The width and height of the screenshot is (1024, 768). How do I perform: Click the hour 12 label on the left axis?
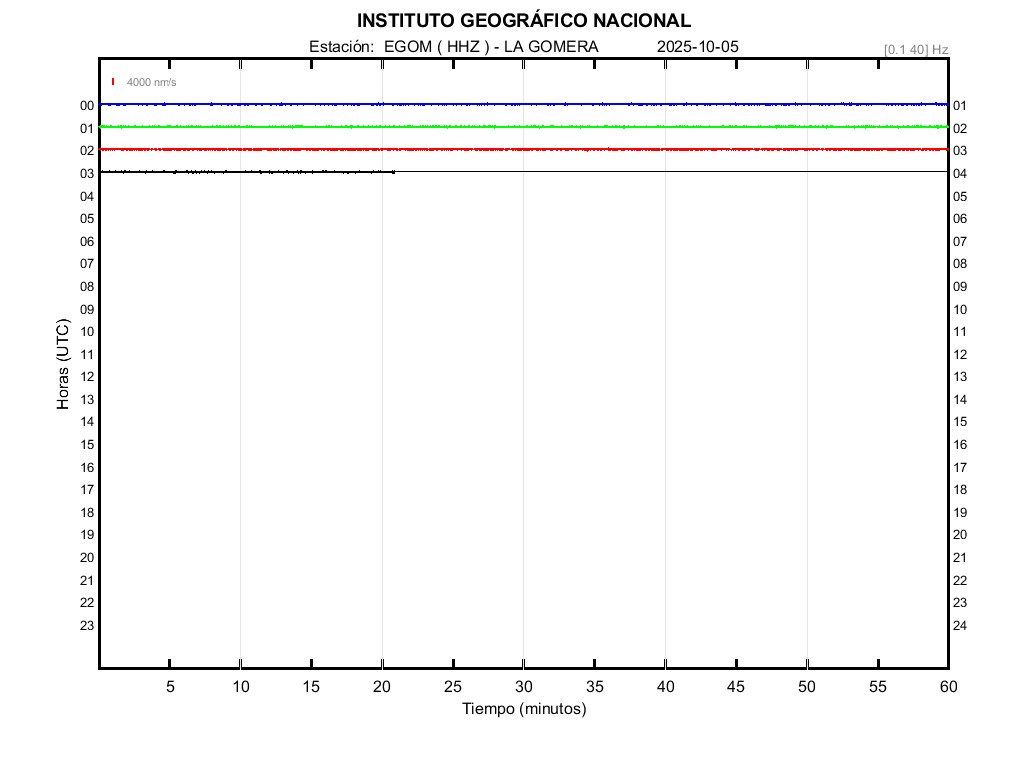[x=87, y=377]
